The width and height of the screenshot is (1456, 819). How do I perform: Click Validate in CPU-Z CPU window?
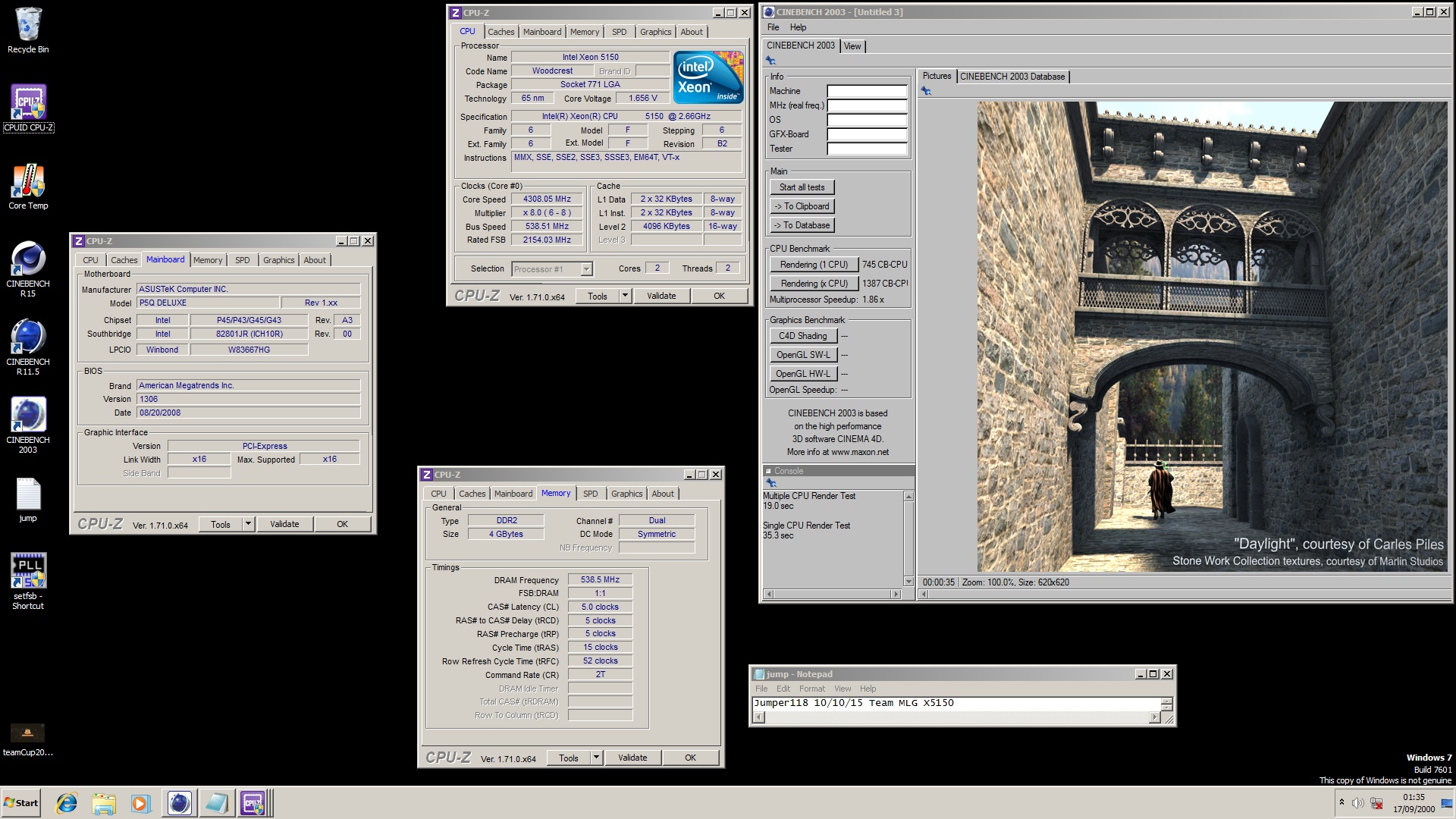[x=661, y=296]
